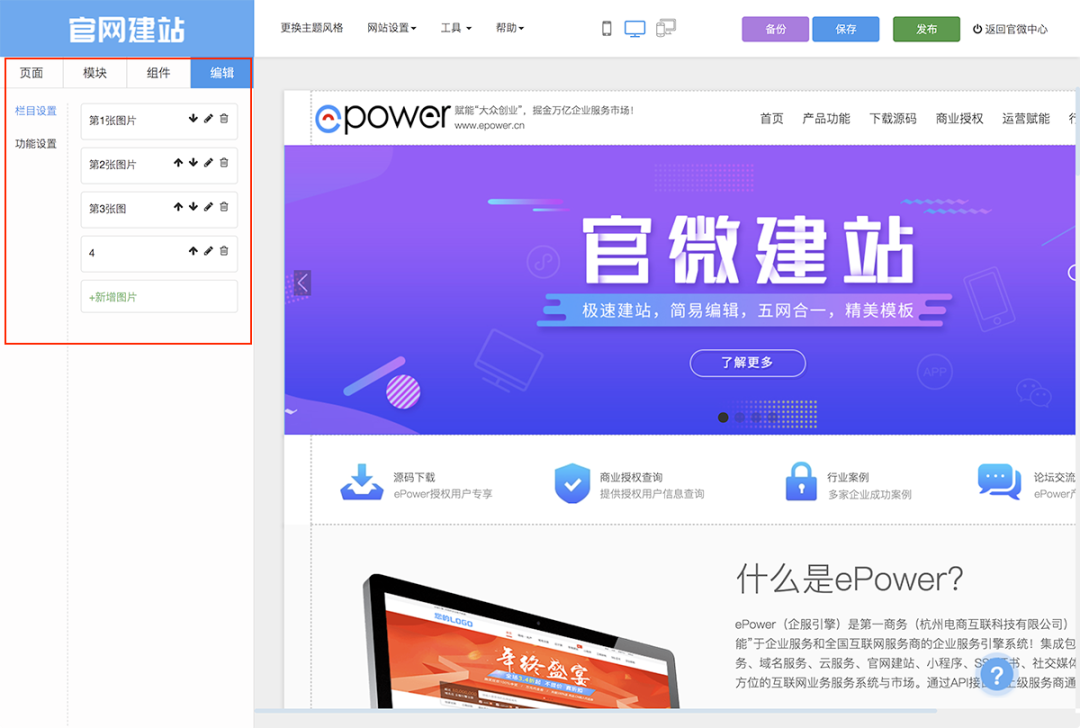The image size is (1080, 728).
Task: Edit 第2张图片 with the pencil icon
Action: point(208,163)
